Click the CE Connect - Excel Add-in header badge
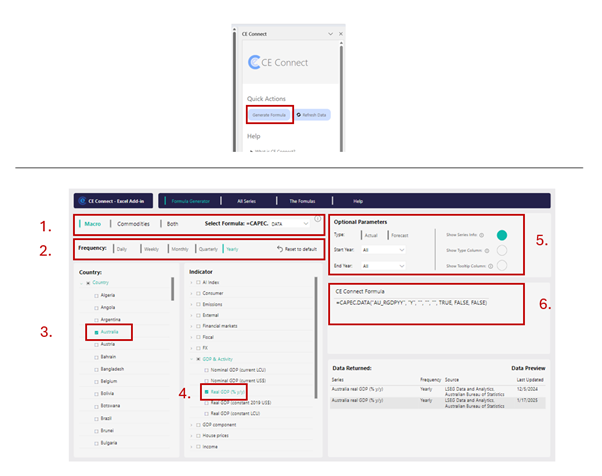602x476 pixels. (112, 200)
